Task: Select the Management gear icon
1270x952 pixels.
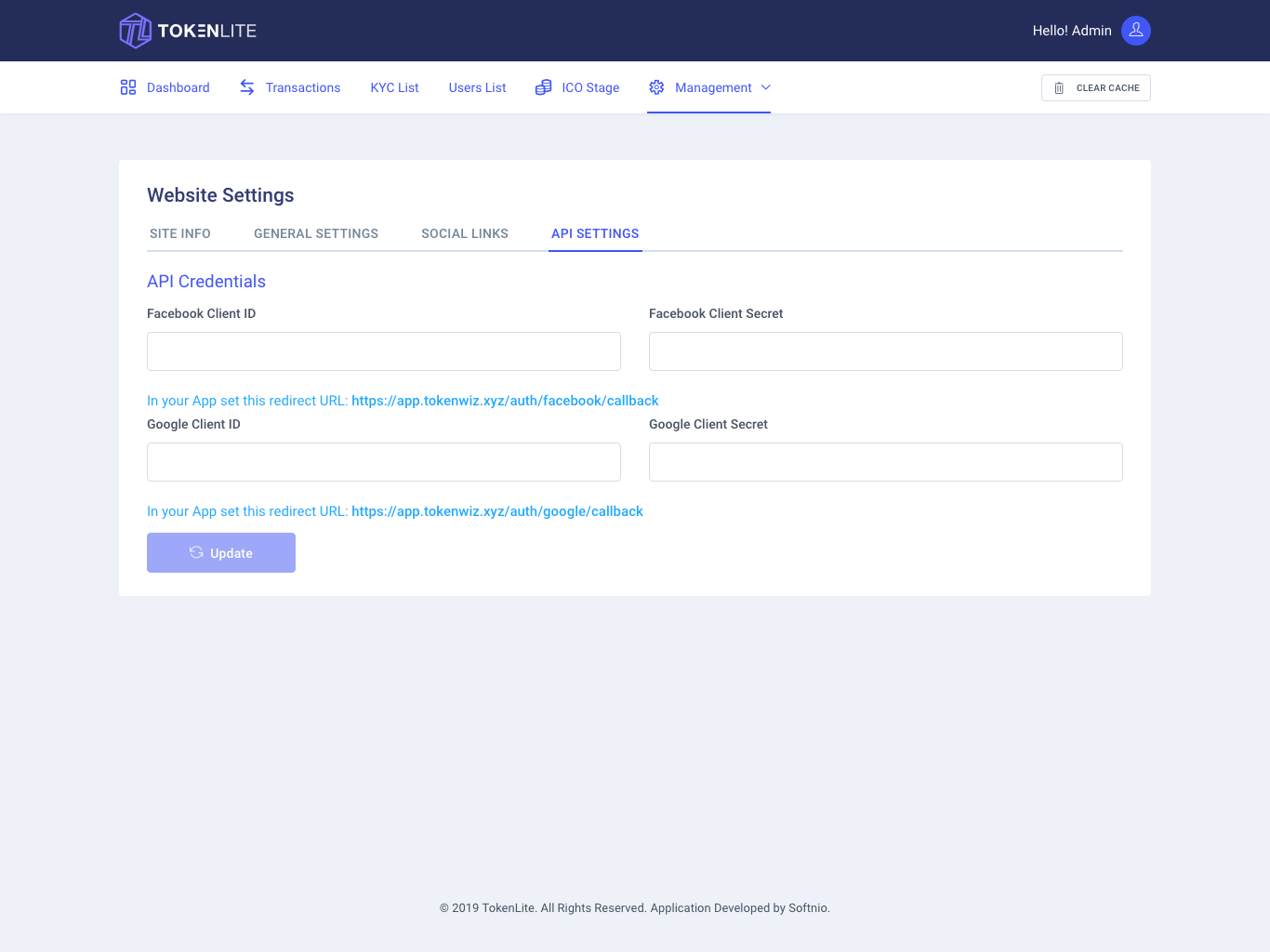Action: (x=656, y=86)
